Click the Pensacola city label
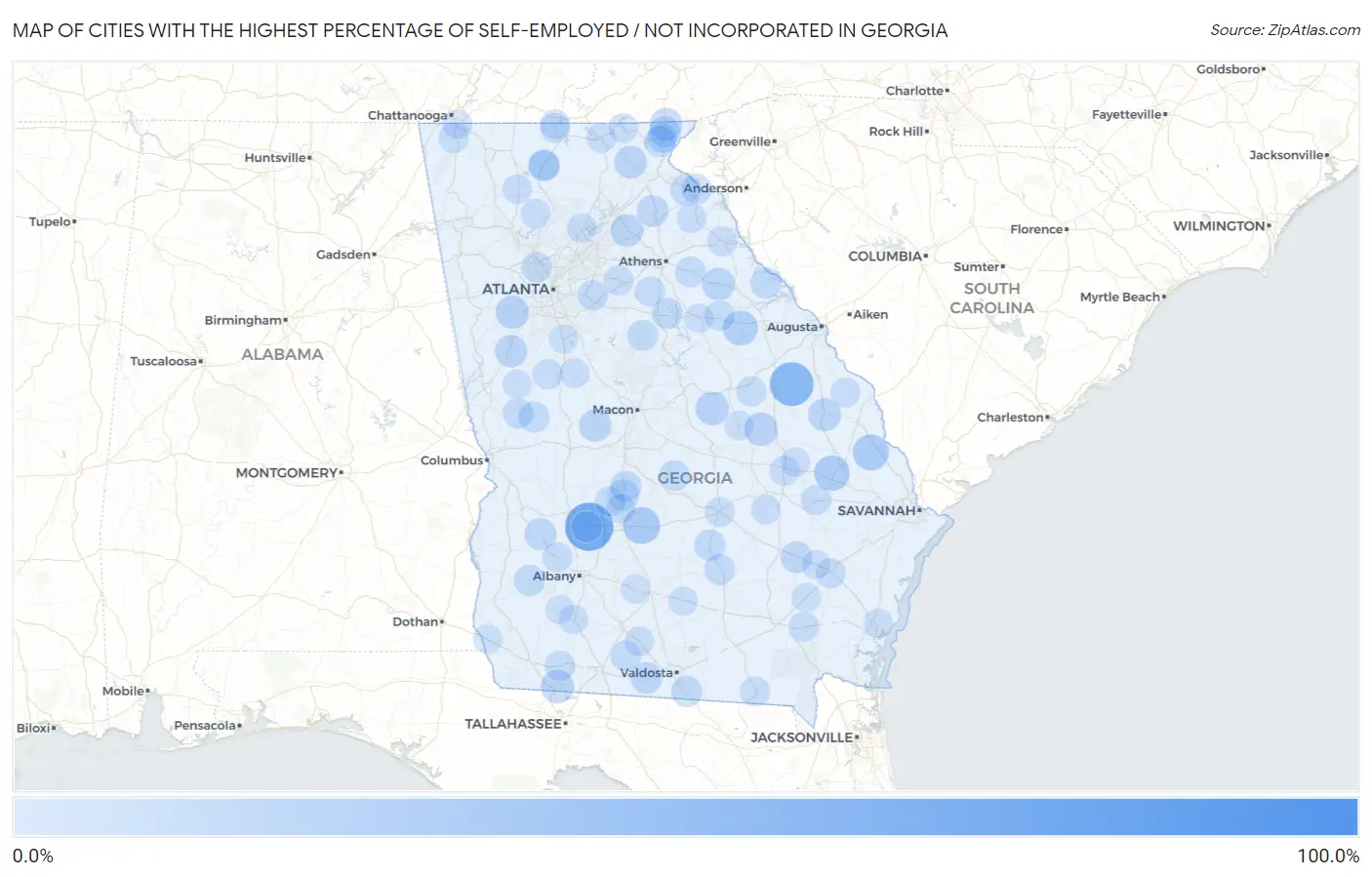 (205, 726)
